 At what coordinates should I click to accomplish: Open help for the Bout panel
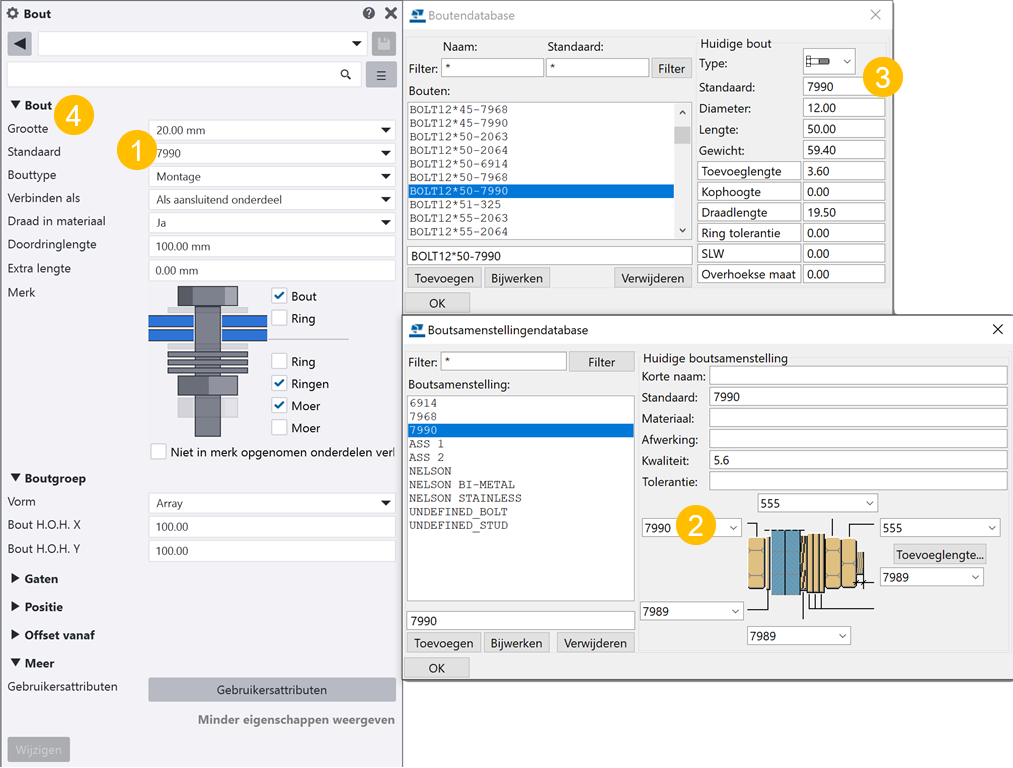(369, 14)
